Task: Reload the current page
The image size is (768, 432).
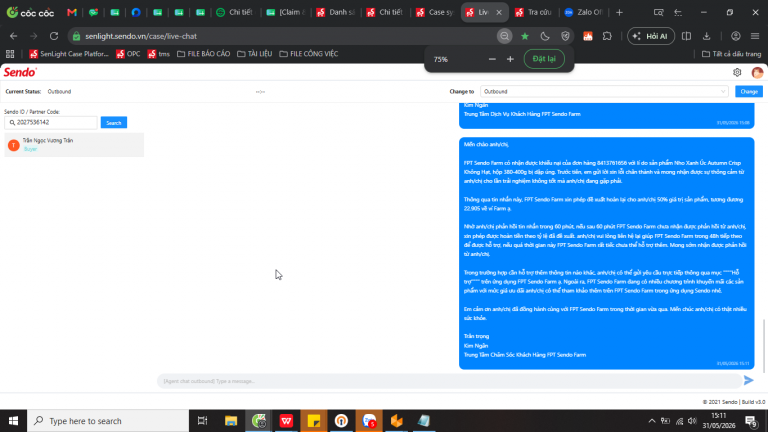Action: [x=54, y=36]
